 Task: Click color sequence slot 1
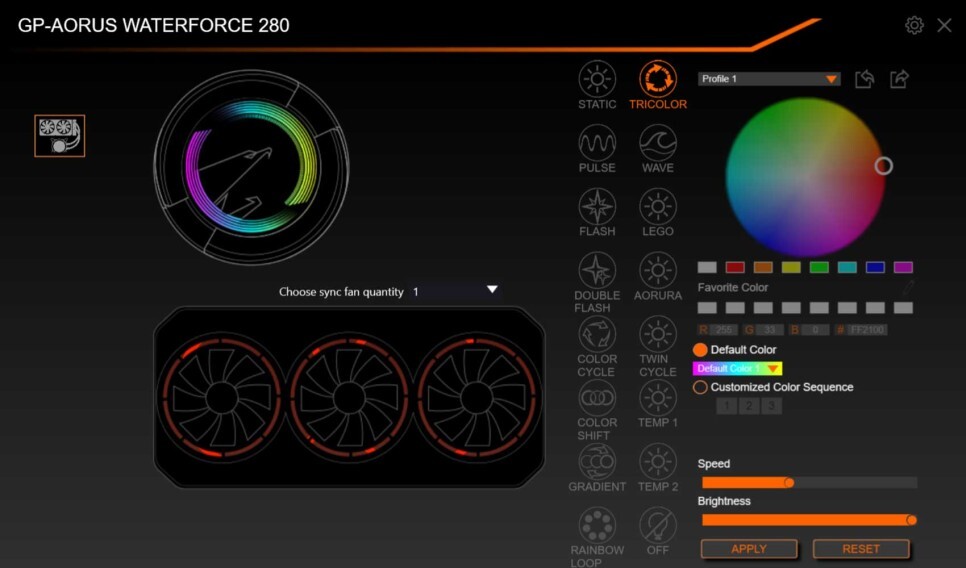[727, 406]
